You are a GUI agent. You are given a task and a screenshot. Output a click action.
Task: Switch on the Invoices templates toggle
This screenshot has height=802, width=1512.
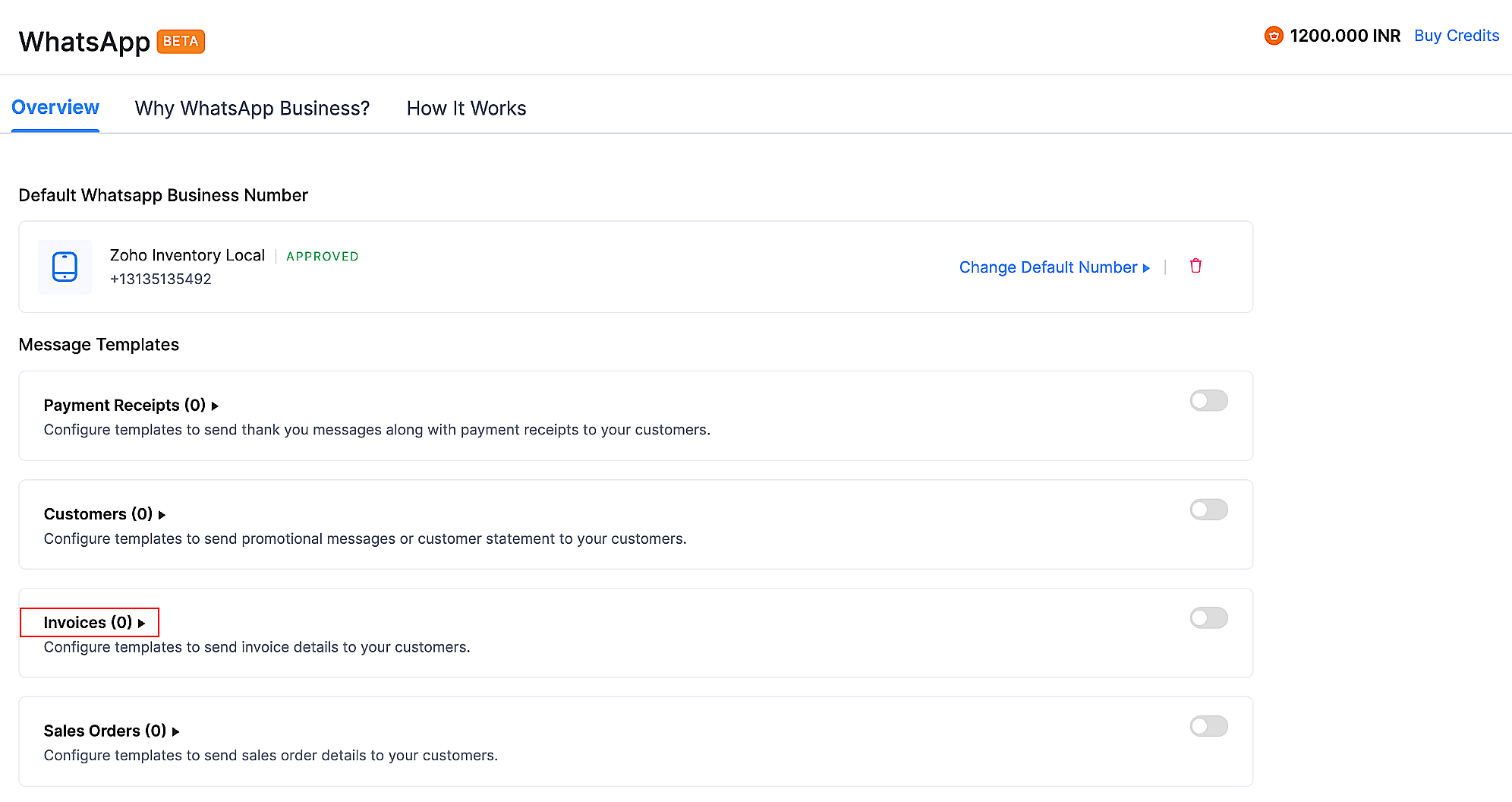pos(1208,617)
